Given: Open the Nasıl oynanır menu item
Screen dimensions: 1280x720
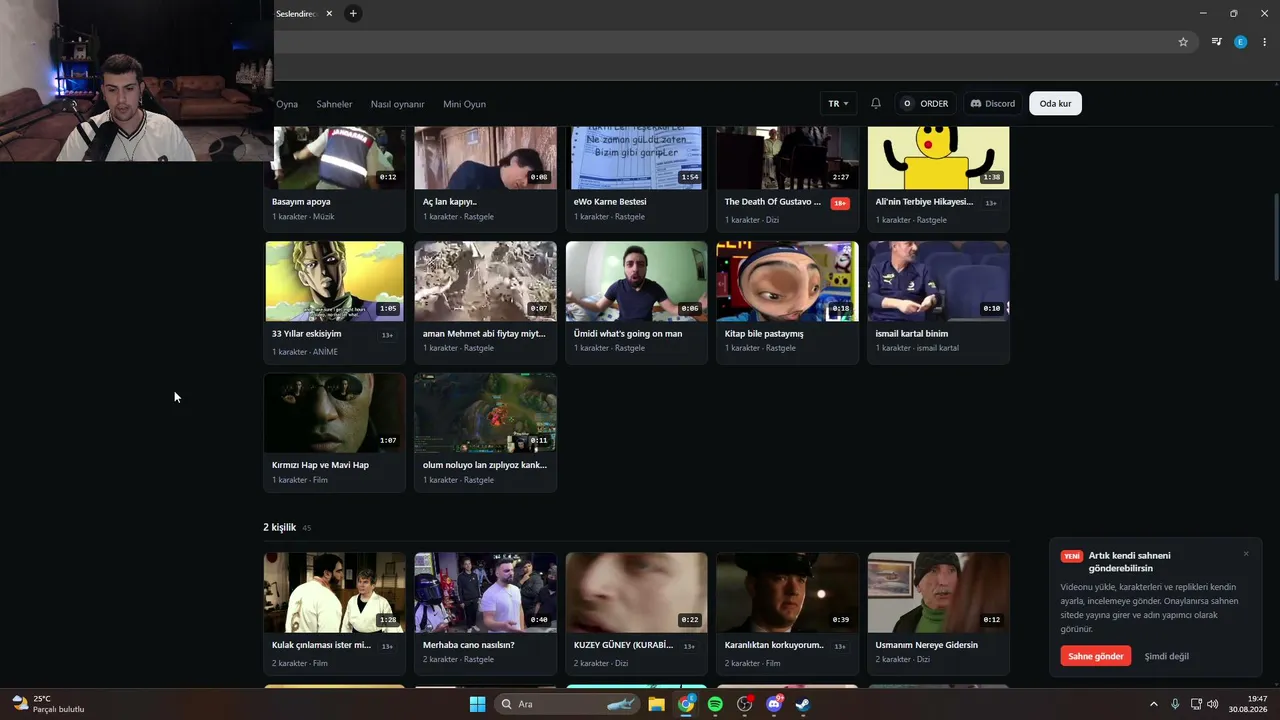Looking at the screenshot, I should coord(398,104).
